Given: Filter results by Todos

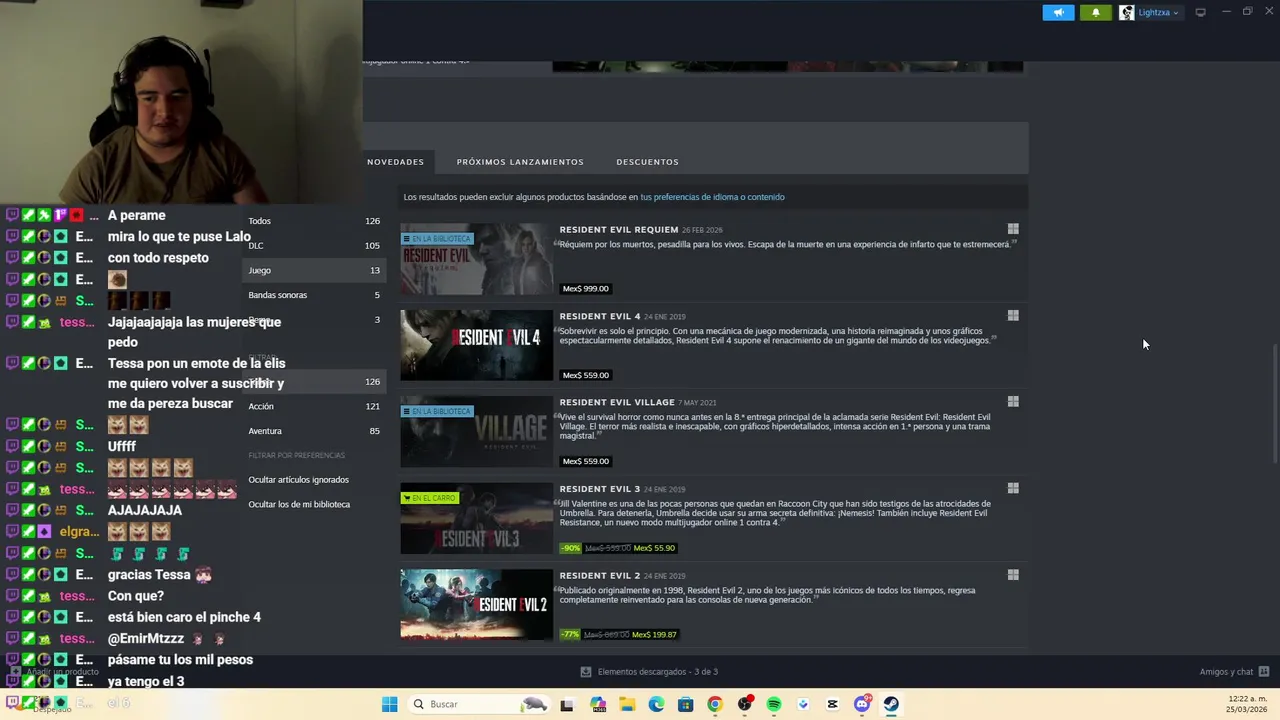Looking at the screenshot, I should pyautogui.click(x=313, y=221).
